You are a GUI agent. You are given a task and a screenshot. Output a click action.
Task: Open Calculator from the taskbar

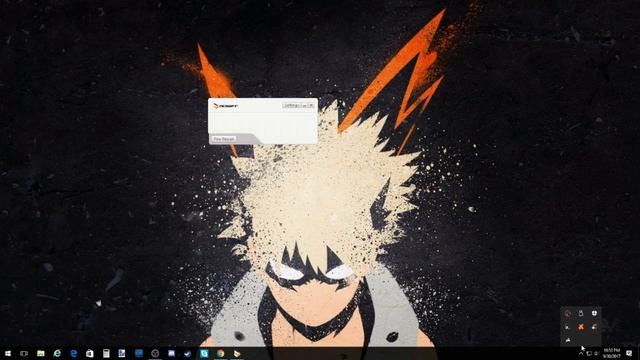(x=106, y=353)
